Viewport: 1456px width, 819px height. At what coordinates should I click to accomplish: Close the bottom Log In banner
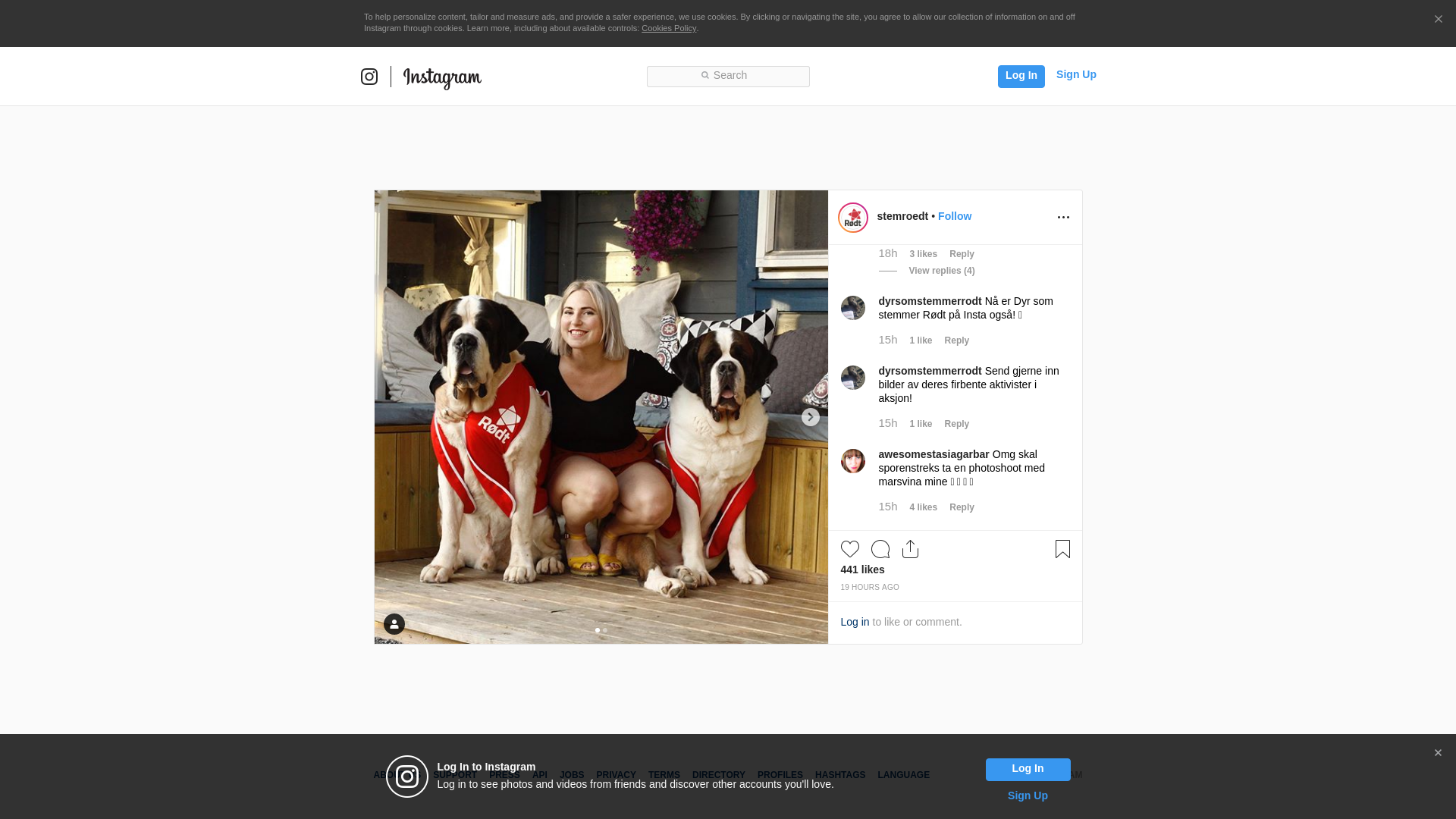click(x=1438, y=753)
